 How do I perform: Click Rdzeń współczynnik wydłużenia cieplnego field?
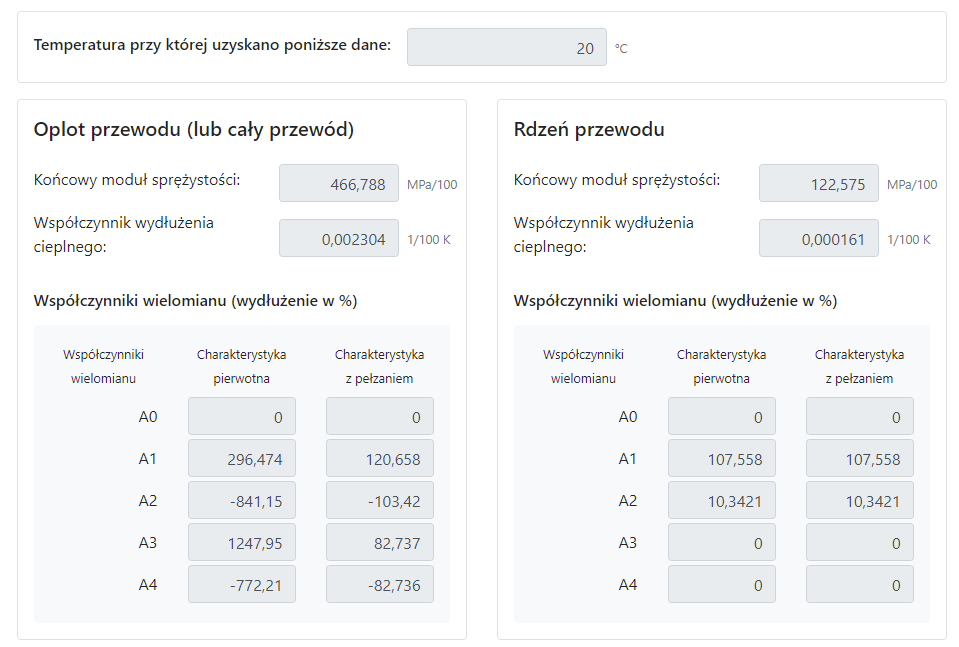(x=818, y=238)
